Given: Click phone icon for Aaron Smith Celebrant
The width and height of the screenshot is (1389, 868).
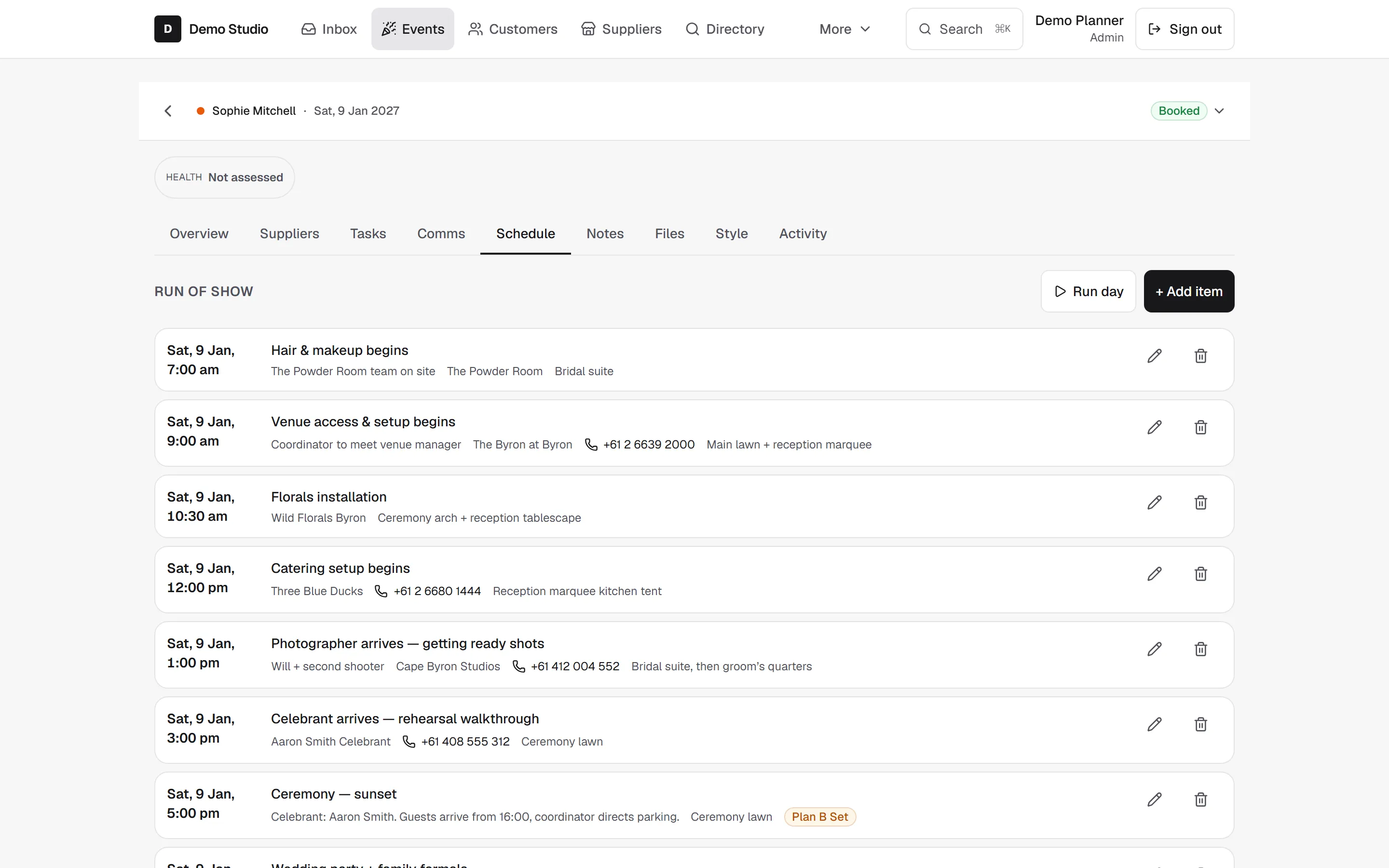Looking at the screenshot, I should (x=409, y=741).
